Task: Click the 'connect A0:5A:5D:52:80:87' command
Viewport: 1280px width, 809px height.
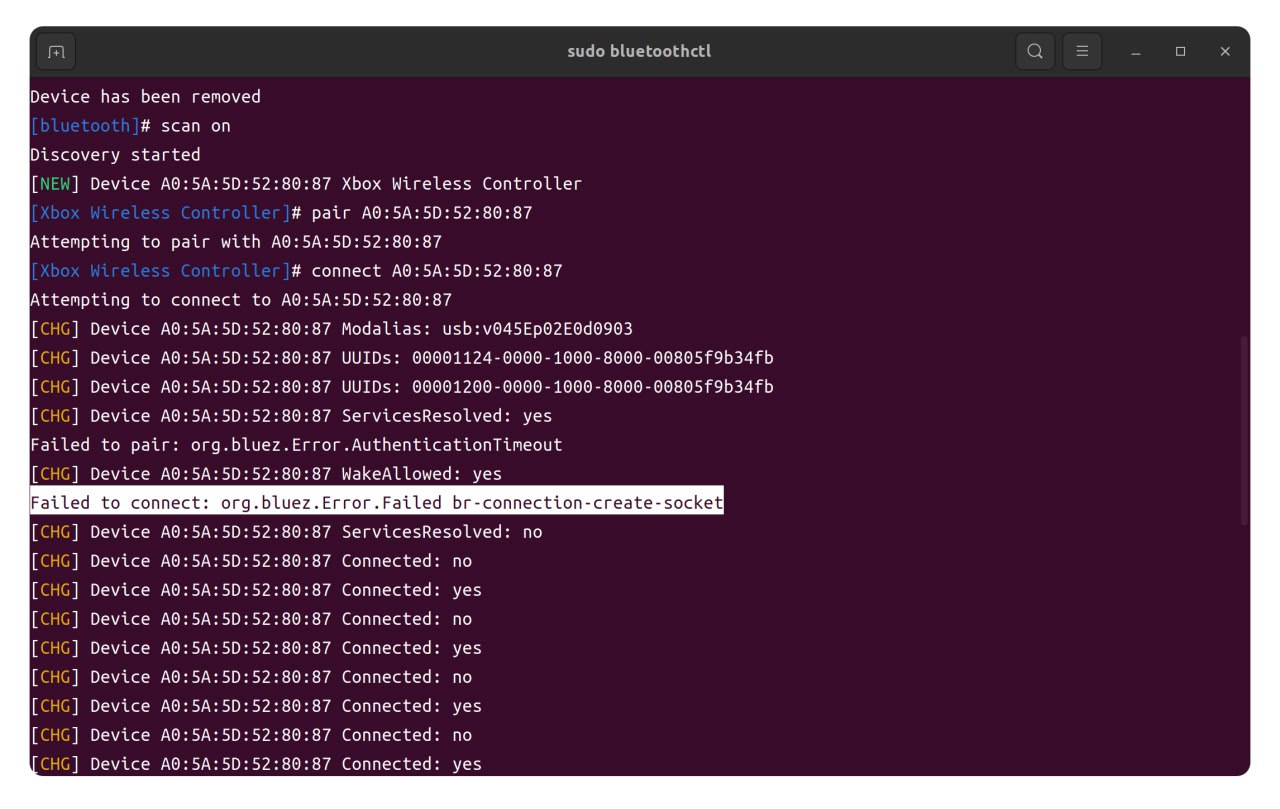Action: pyautogui.click(x=436, y=271)
